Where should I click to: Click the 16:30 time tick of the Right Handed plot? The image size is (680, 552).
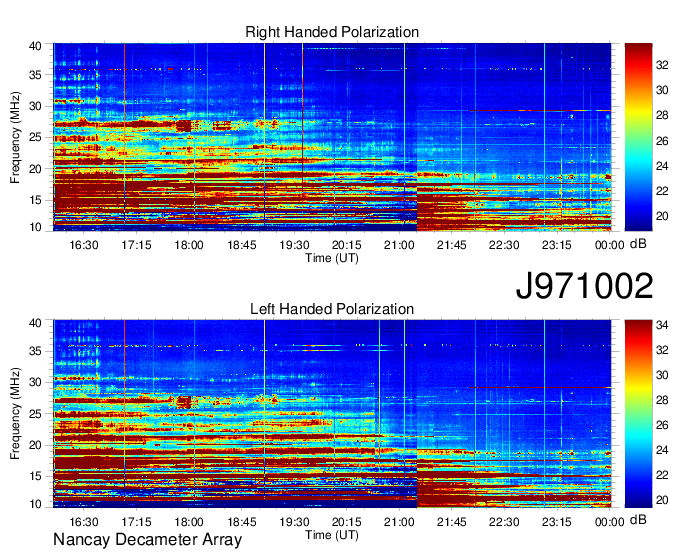click(x=84, y=245)
